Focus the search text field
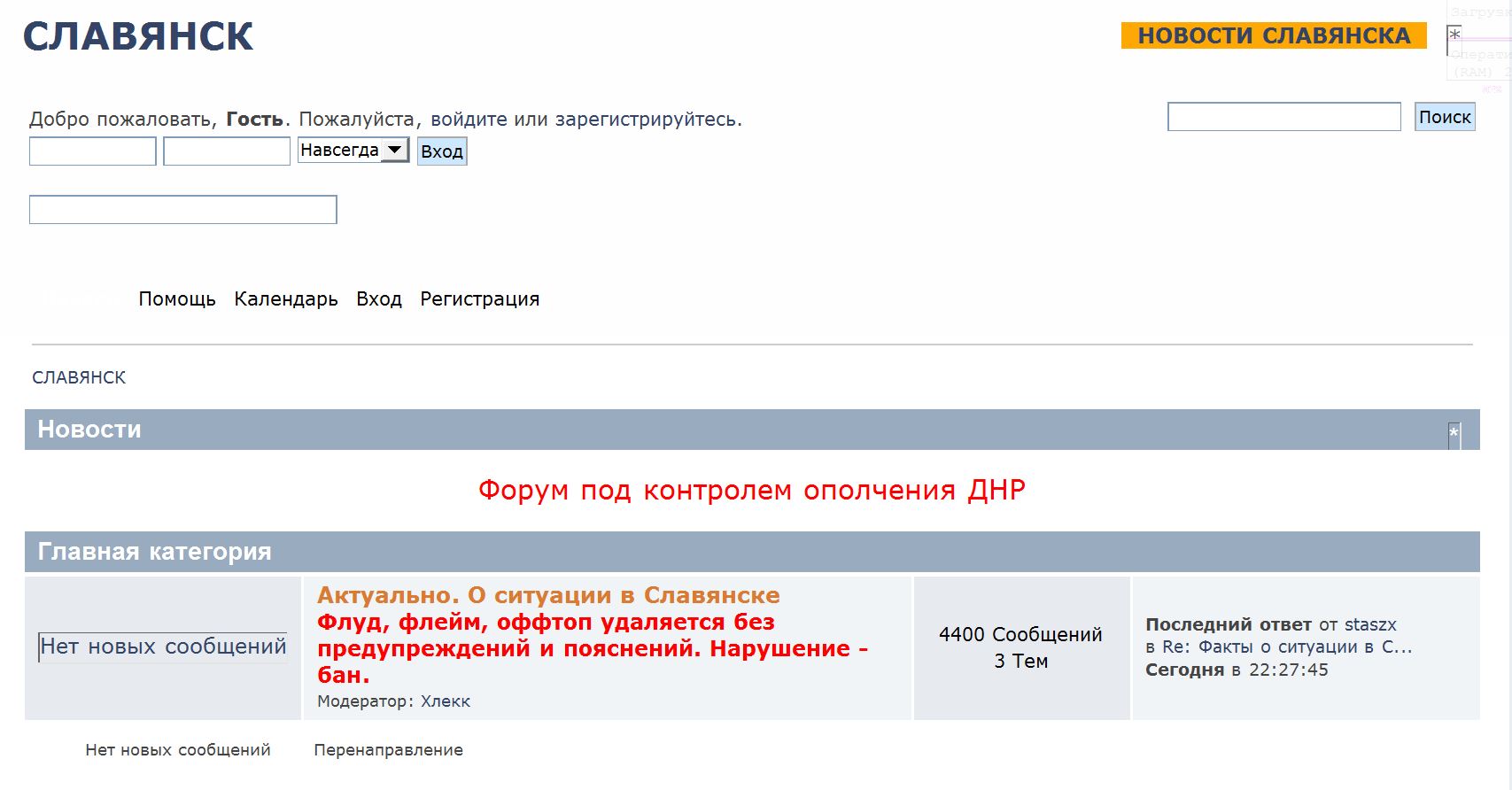Screen dimensions: 1512x790 point(1283,117)
